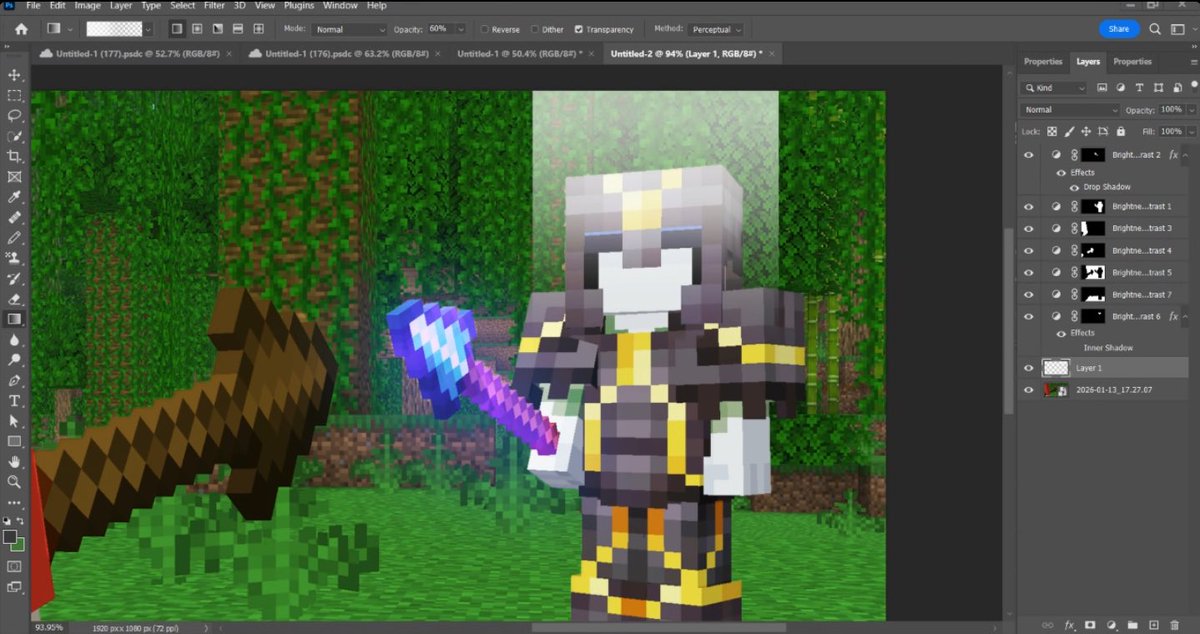This screenshot has width=1200, height=634.
Task: Choose the Angle Gradient style icon
Action: tap(219, 29)
